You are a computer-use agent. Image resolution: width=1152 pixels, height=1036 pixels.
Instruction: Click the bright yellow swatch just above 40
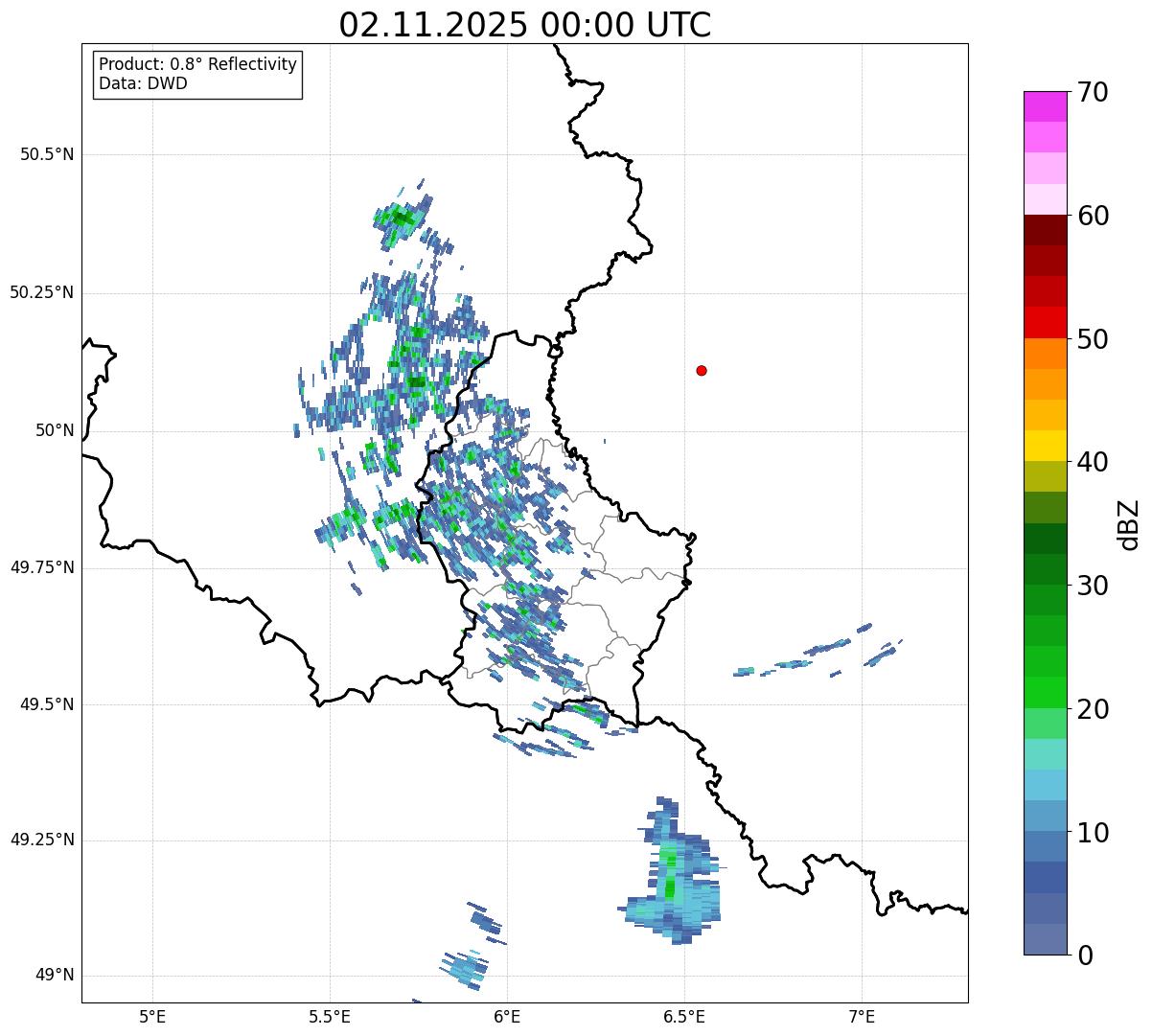(x=1045, y=446)
